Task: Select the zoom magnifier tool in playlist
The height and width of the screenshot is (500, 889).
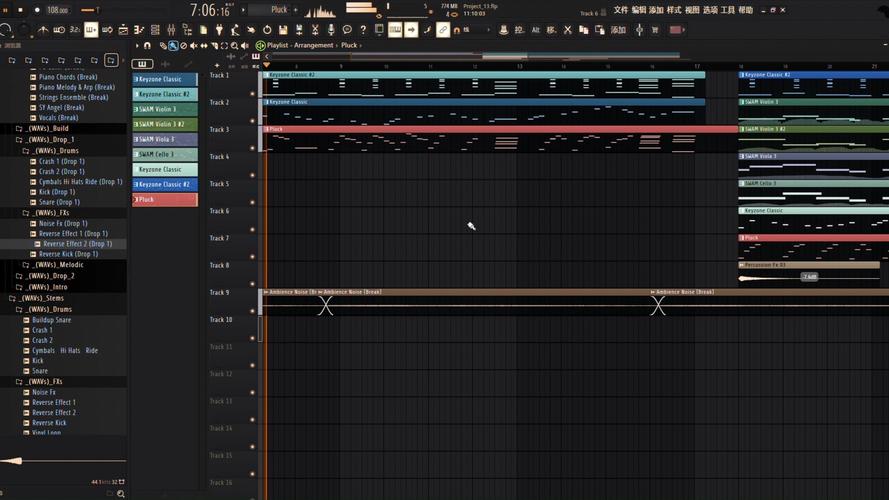Action: 235,46
